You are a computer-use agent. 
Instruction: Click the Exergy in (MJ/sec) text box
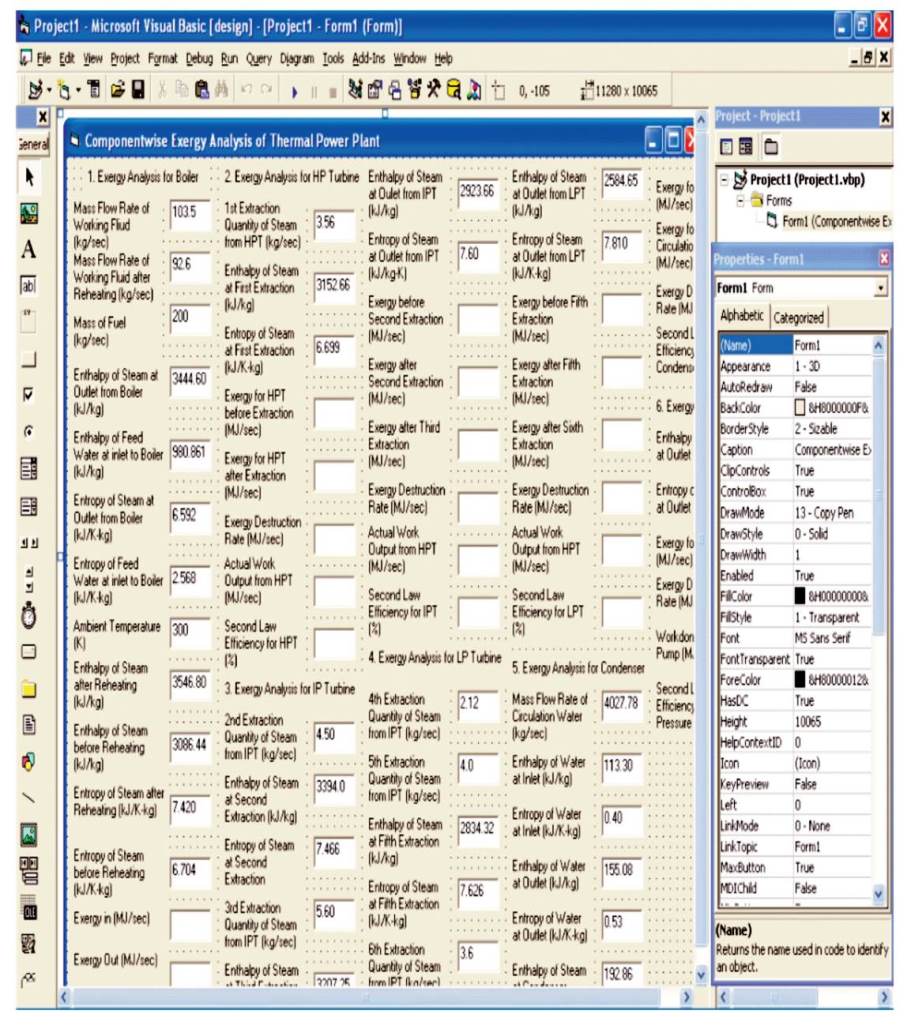tap(190, 924)
